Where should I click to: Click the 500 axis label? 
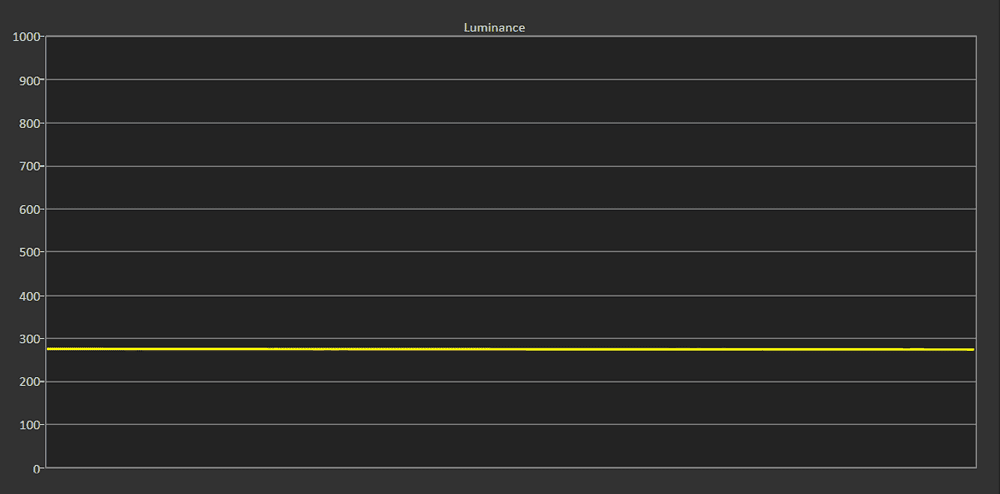coord(30,252)
